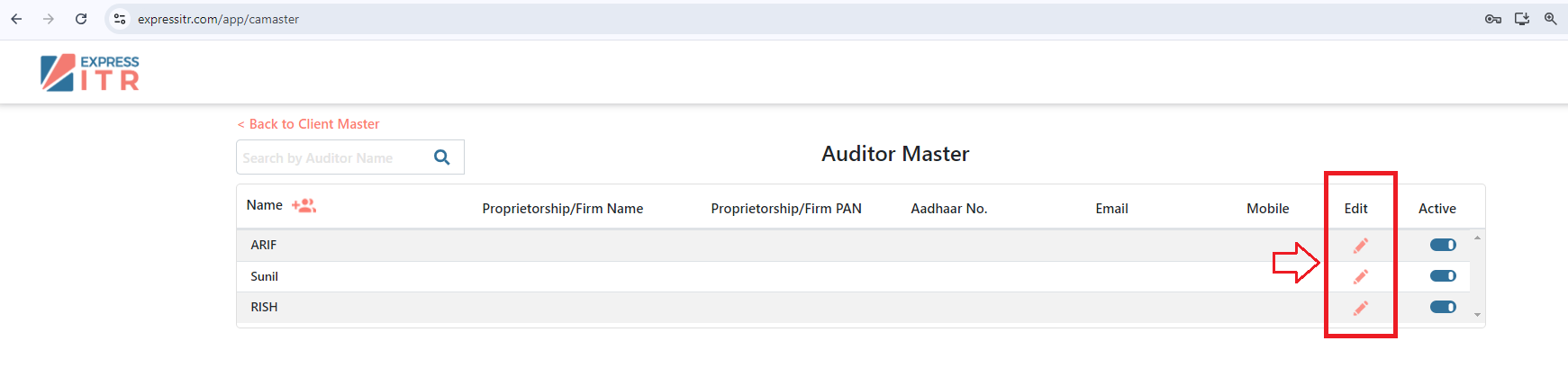Click the add auditor icon beside Name
The image size is (1568, 377).
click(x=304, y=206)
